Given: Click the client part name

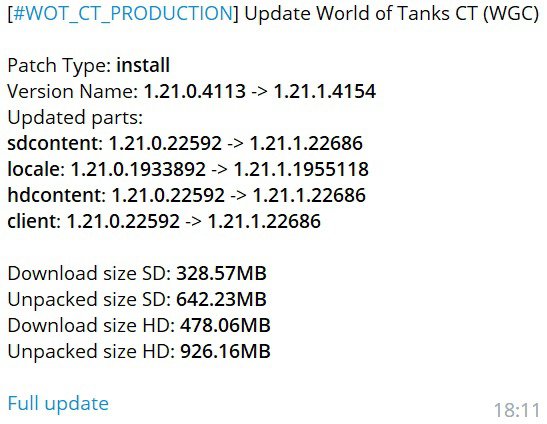Looking at the screenshot, I should (34, 221).
